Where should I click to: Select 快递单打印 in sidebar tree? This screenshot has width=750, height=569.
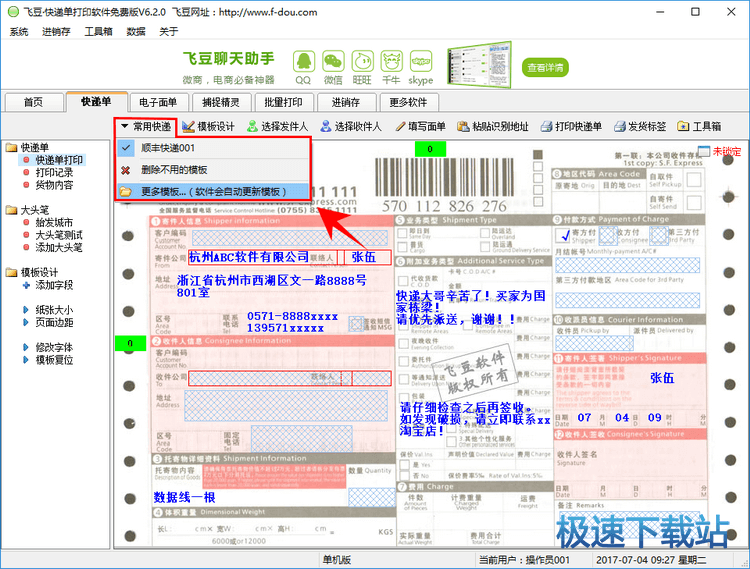[x=59, y=160]
